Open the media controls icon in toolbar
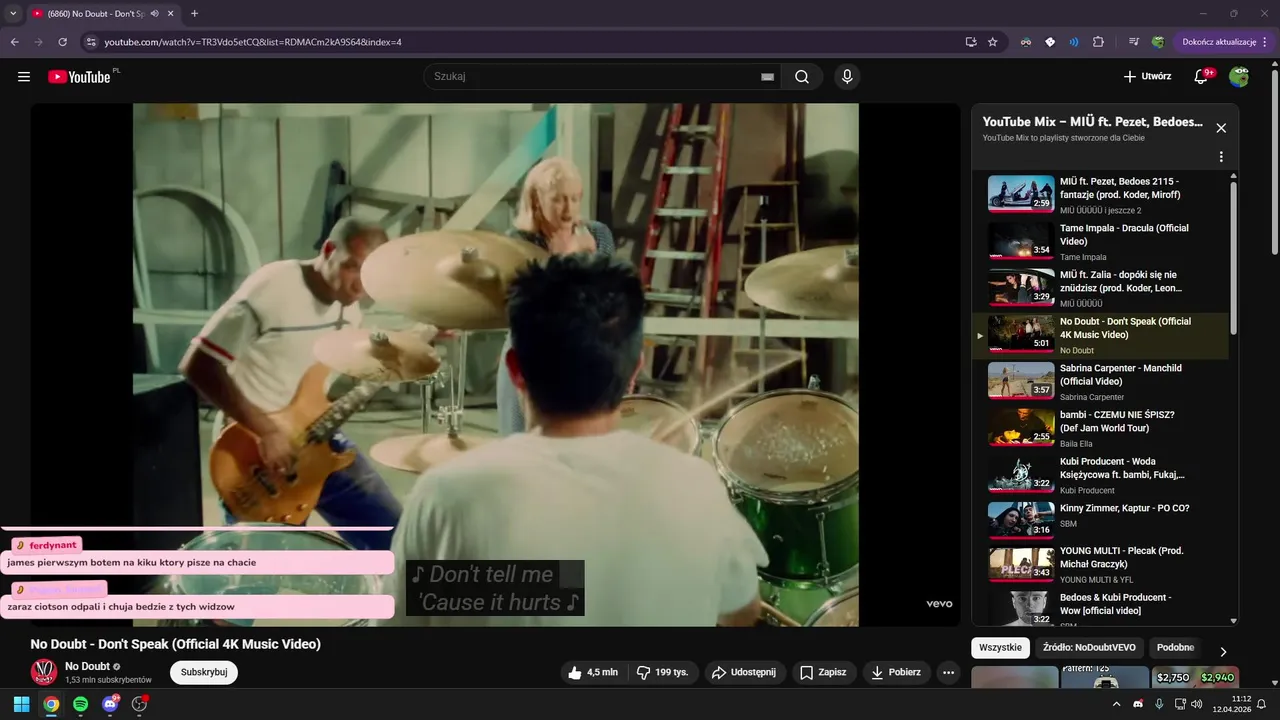 (x=1134, y=42)
